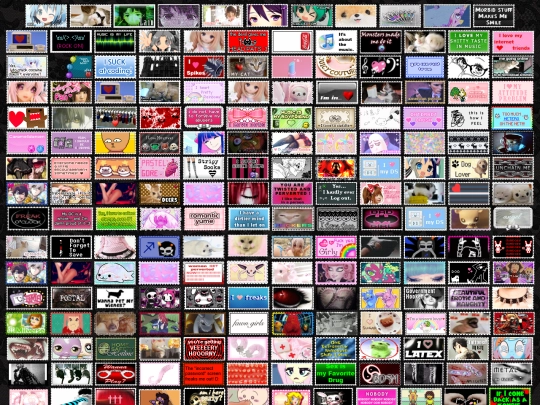Open the white Coca-Cola can stamp

pos(292,41)
